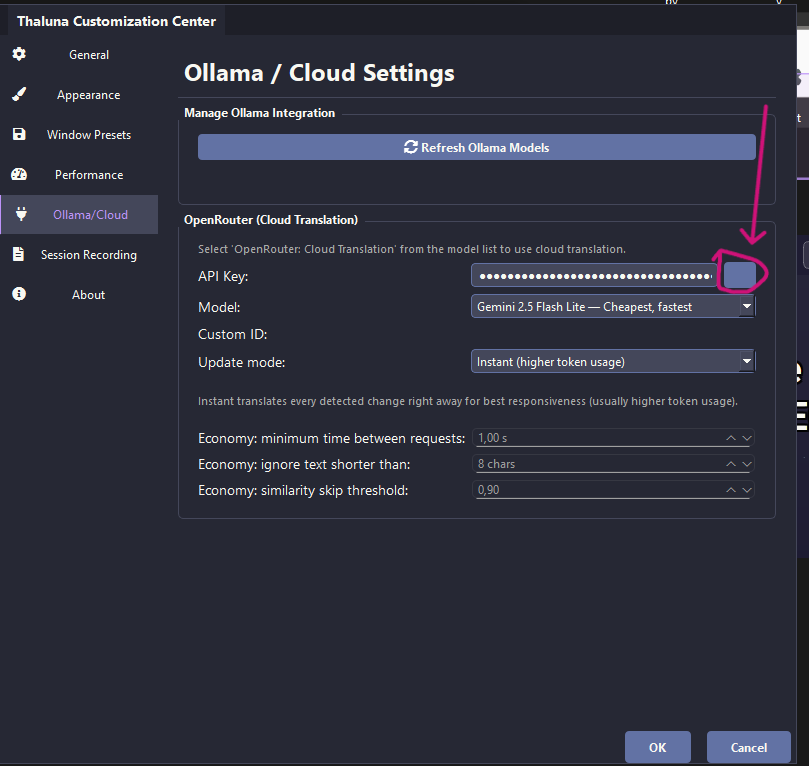The height and width of the screenshot is (766, 809).
Task: Click the Session Recording document icon
Action: pyautogui.click(x=18, y=255)
